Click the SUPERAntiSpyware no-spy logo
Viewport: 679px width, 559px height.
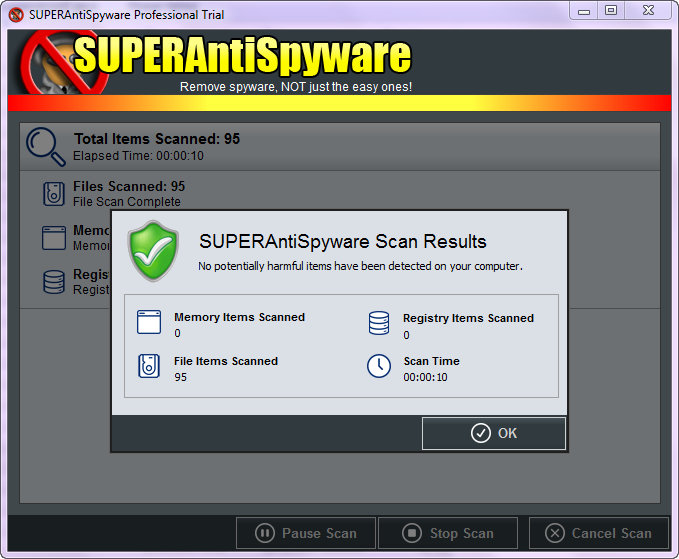tap(64, 62)
